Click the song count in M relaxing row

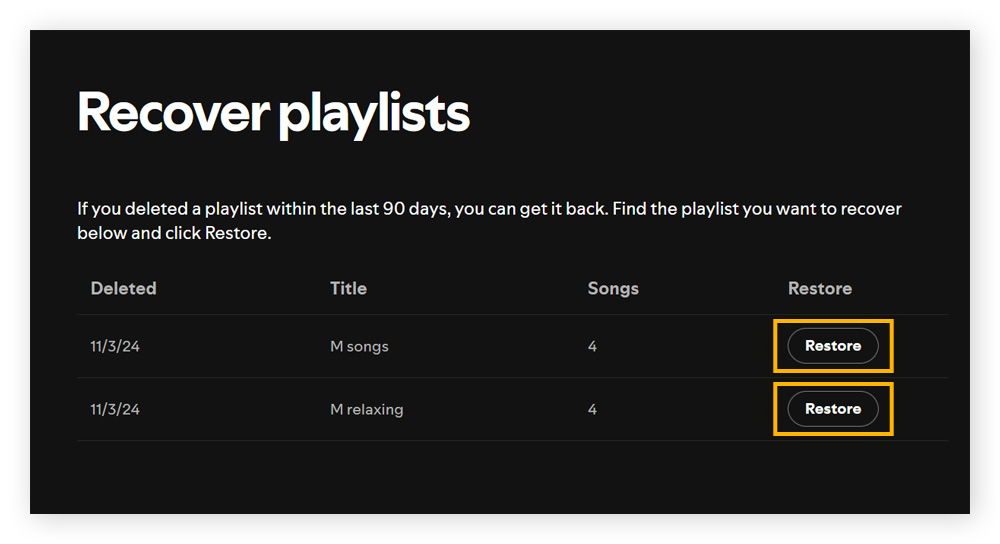click(x=592, y=409)
